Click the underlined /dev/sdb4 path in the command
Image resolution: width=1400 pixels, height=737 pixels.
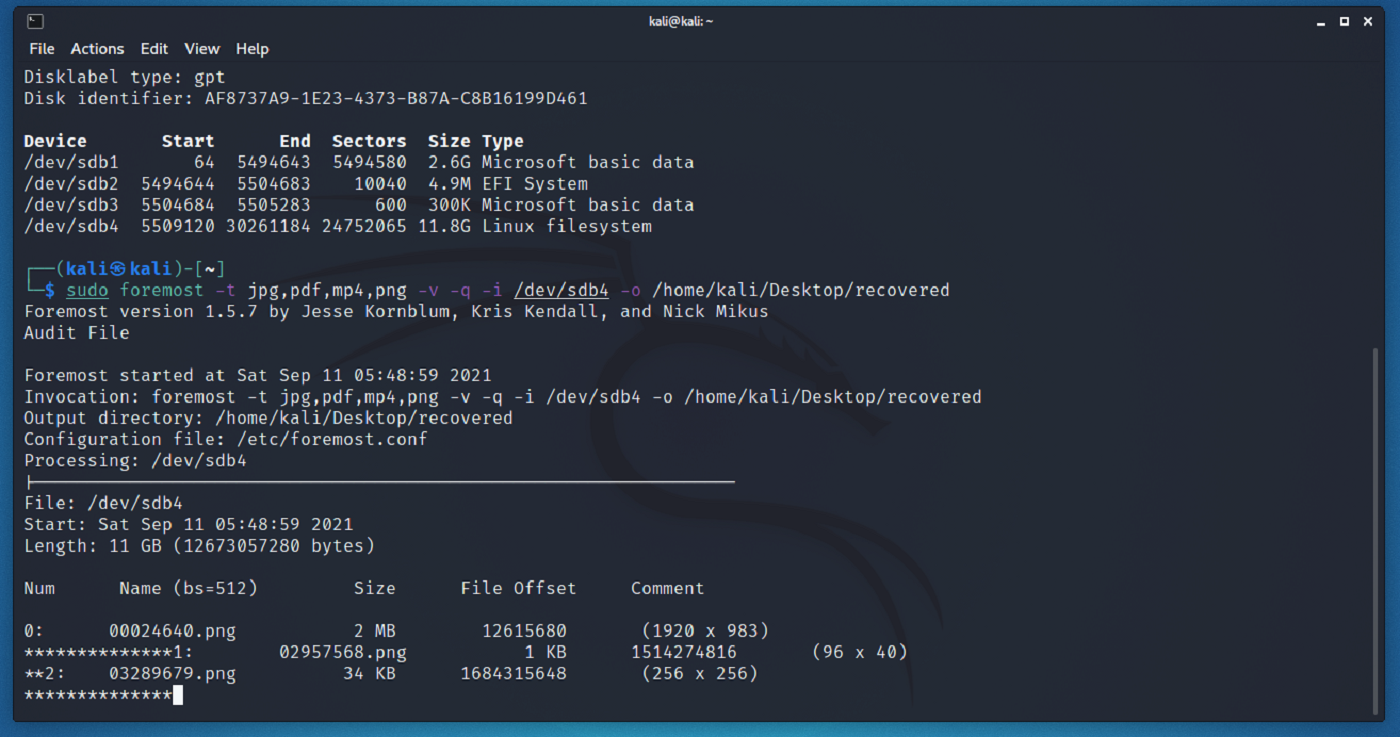561,289
